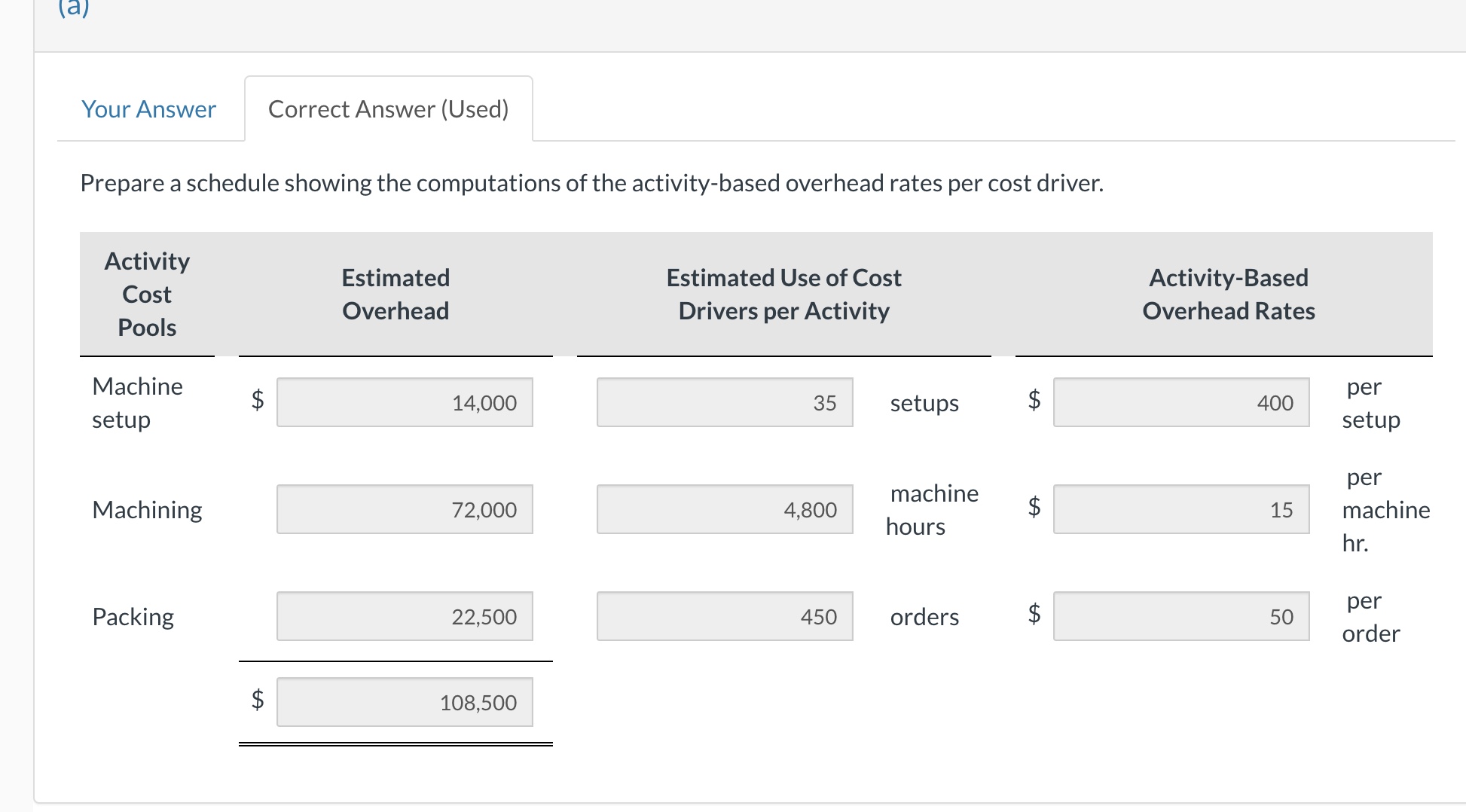The image size is (1466, 812).
Task: Switch to the Your Answer tab
Action: click(x=148, y=109)
